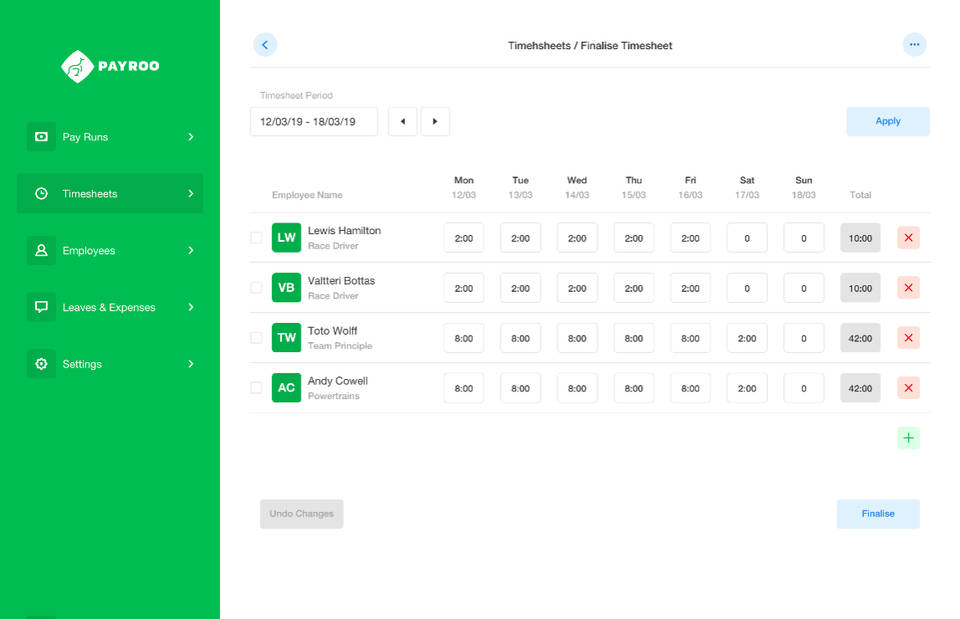Click the Employee Name column header

tap(307, 195)
